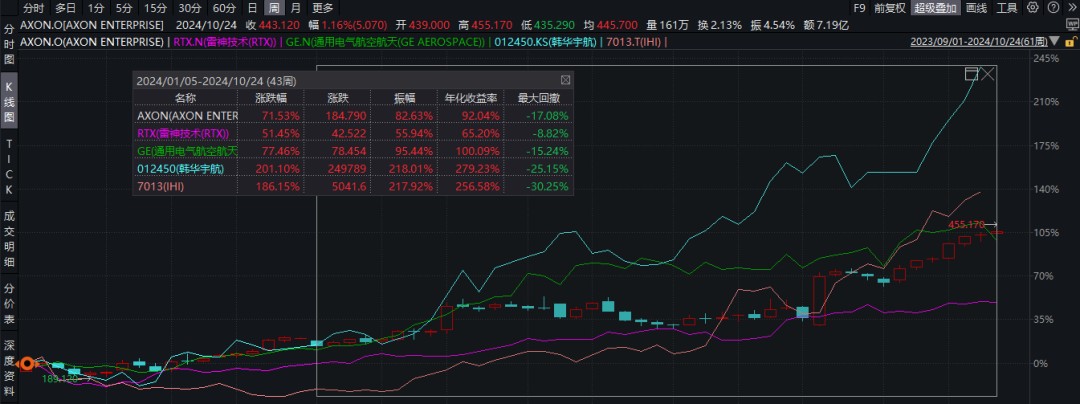Image resolution: width=1080 pixels, height=404 pixels.
Task: Open the 成交明细 sidebar tab
Action: point(9,239)
